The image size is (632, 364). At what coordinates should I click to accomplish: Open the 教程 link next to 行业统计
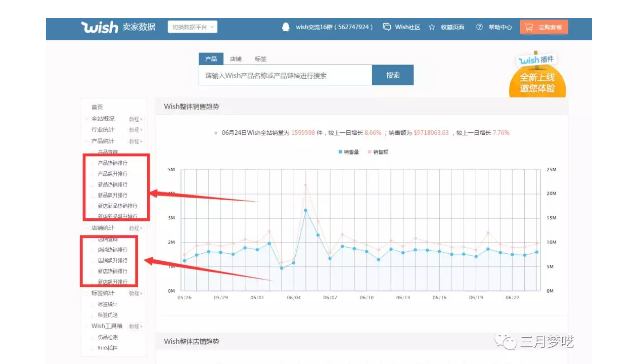click(x=135, y=130)
